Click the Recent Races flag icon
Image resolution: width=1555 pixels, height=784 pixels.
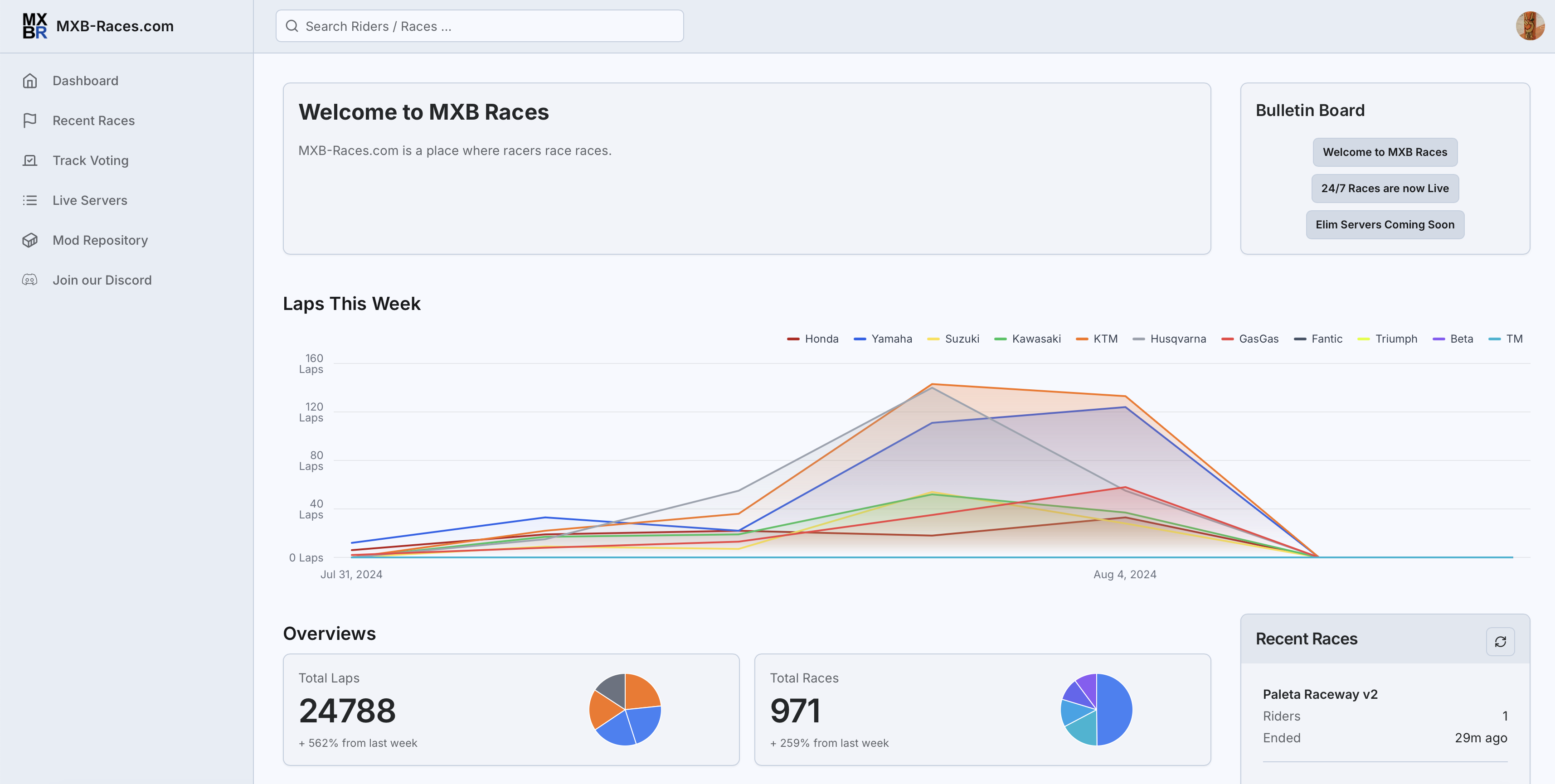(x=29, y=121)
